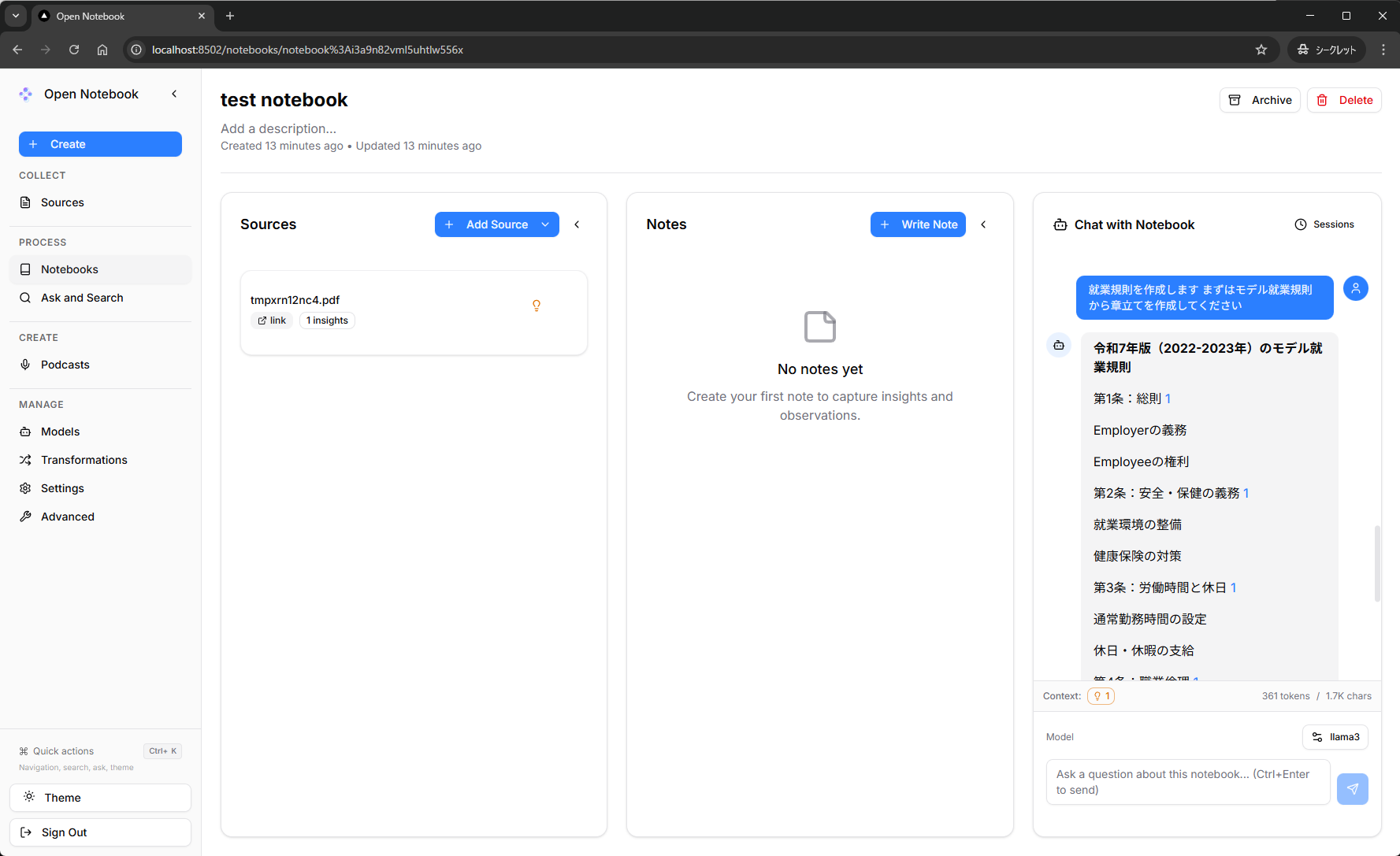
Task: Open Podcasts page
Action: point(100,365)
